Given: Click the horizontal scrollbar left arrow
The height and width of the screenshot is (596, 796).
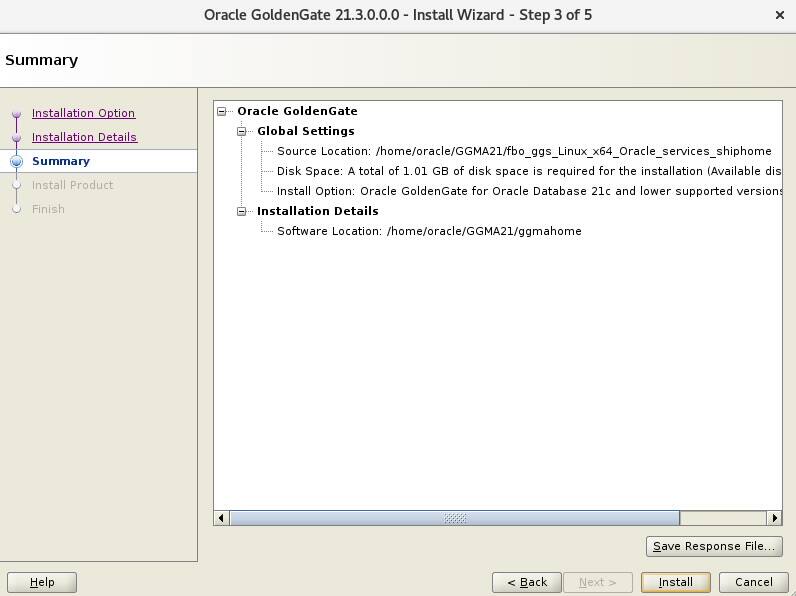Looking at the screenshot, I should pyautogui.click(x=221, y=518).
